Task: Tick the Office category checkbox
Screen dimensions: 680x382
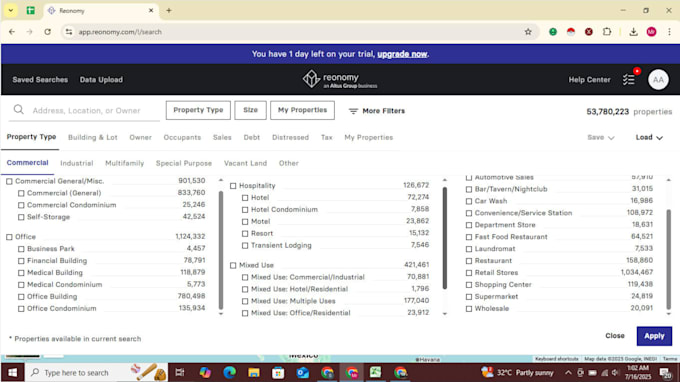Action: pos(9,237)
